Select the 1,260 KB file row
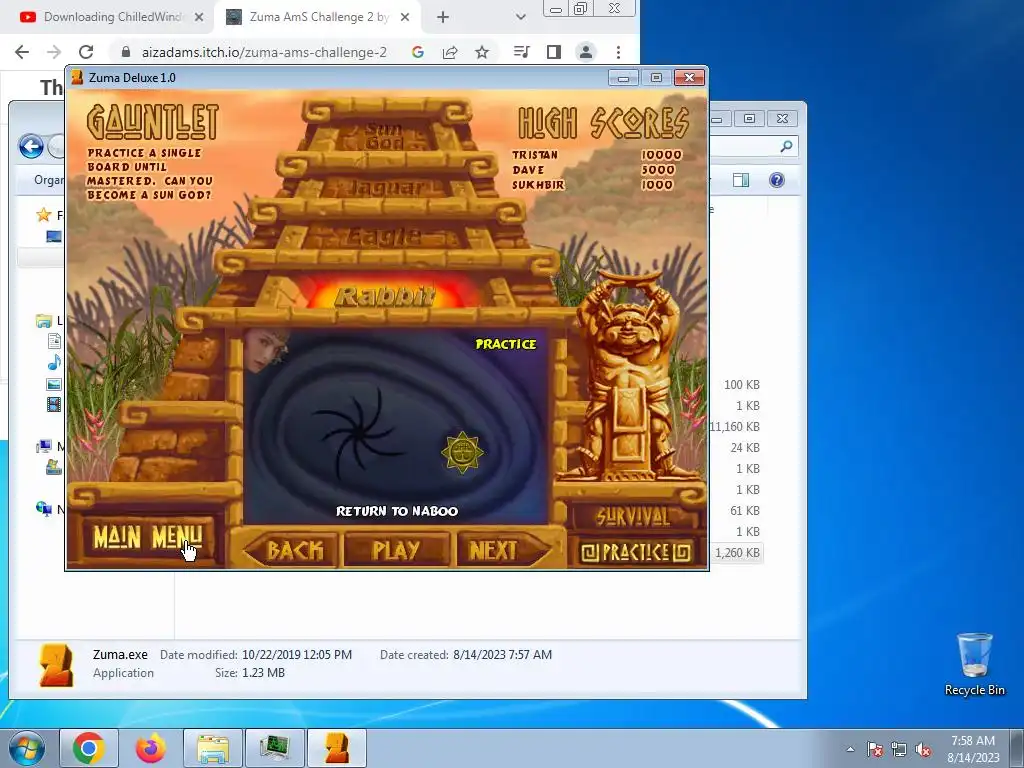 click(735, 552)
